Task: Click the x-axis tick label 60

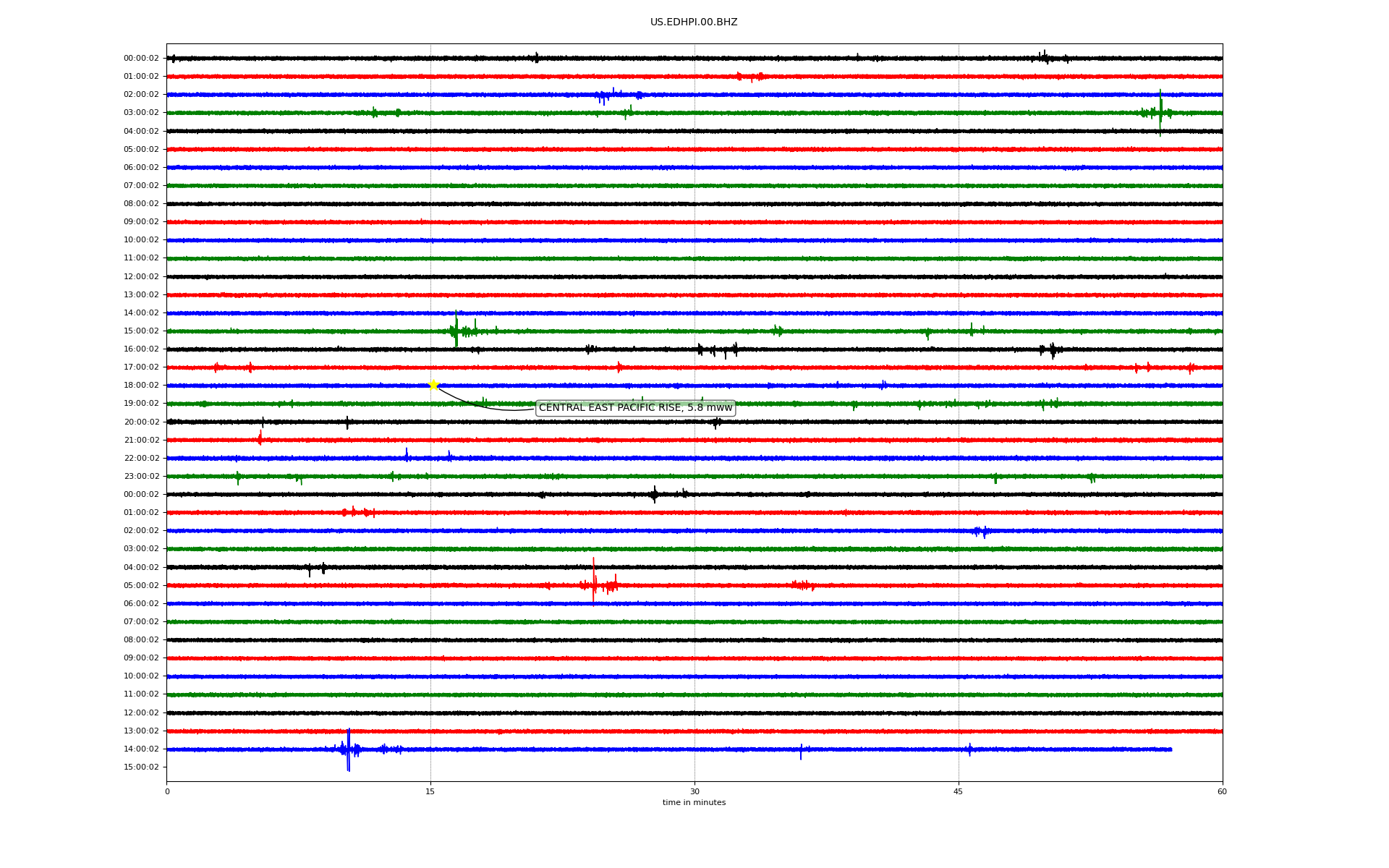Action: pyautogui.click(x=1222, y=791)
